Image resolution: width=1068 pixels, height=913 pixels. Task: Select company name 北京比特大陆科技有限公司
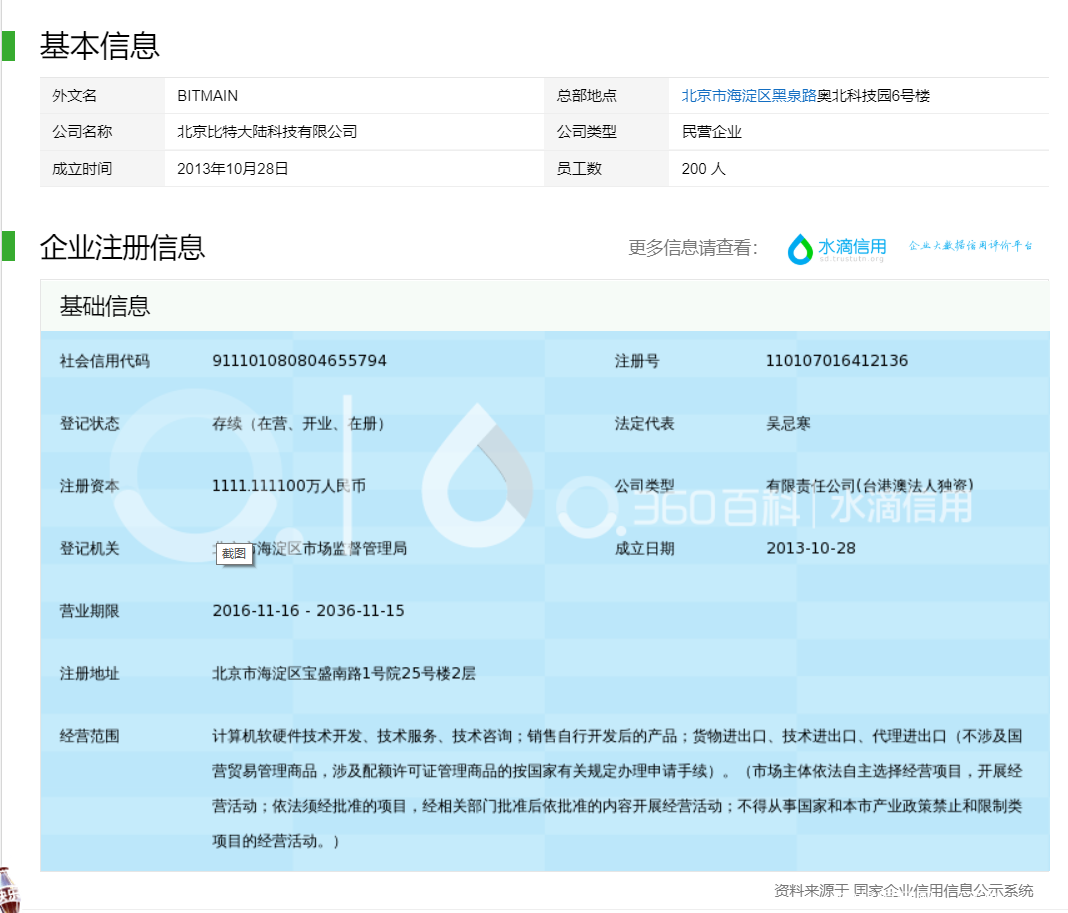[267, 132]
